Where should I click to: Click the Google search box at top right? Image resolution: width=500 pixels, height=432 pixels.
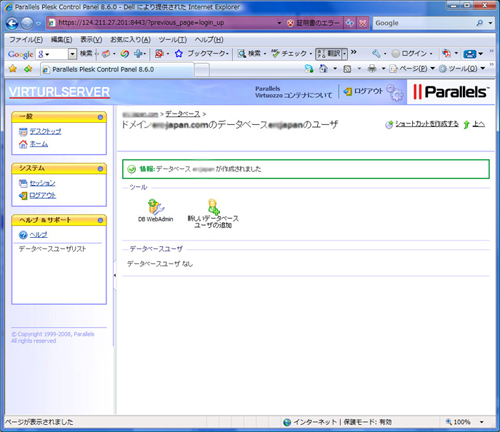(x=423, y=23)
